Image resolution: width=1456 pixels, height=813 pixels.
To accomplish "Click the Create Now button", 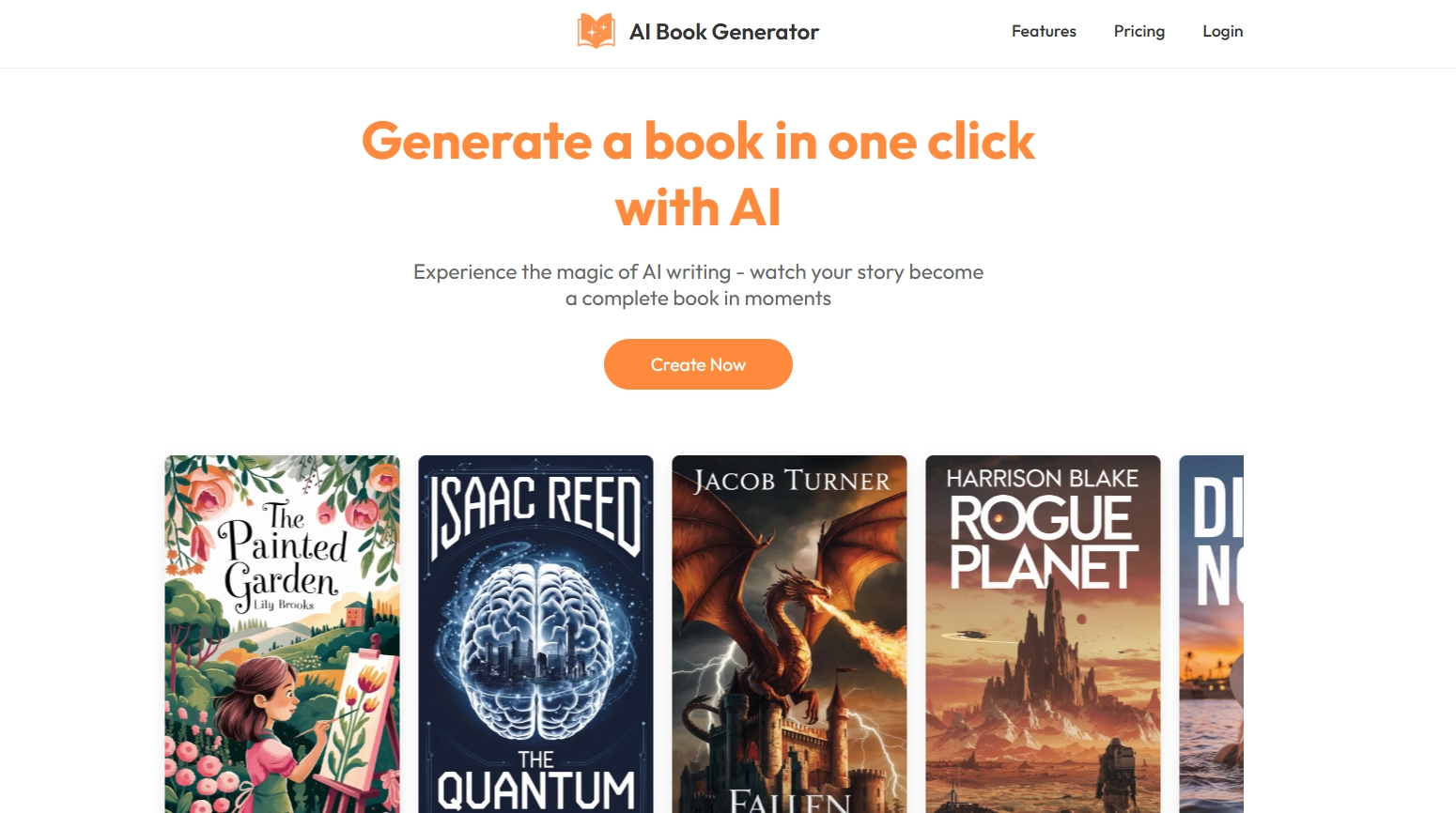I will (x=698, y=364).
